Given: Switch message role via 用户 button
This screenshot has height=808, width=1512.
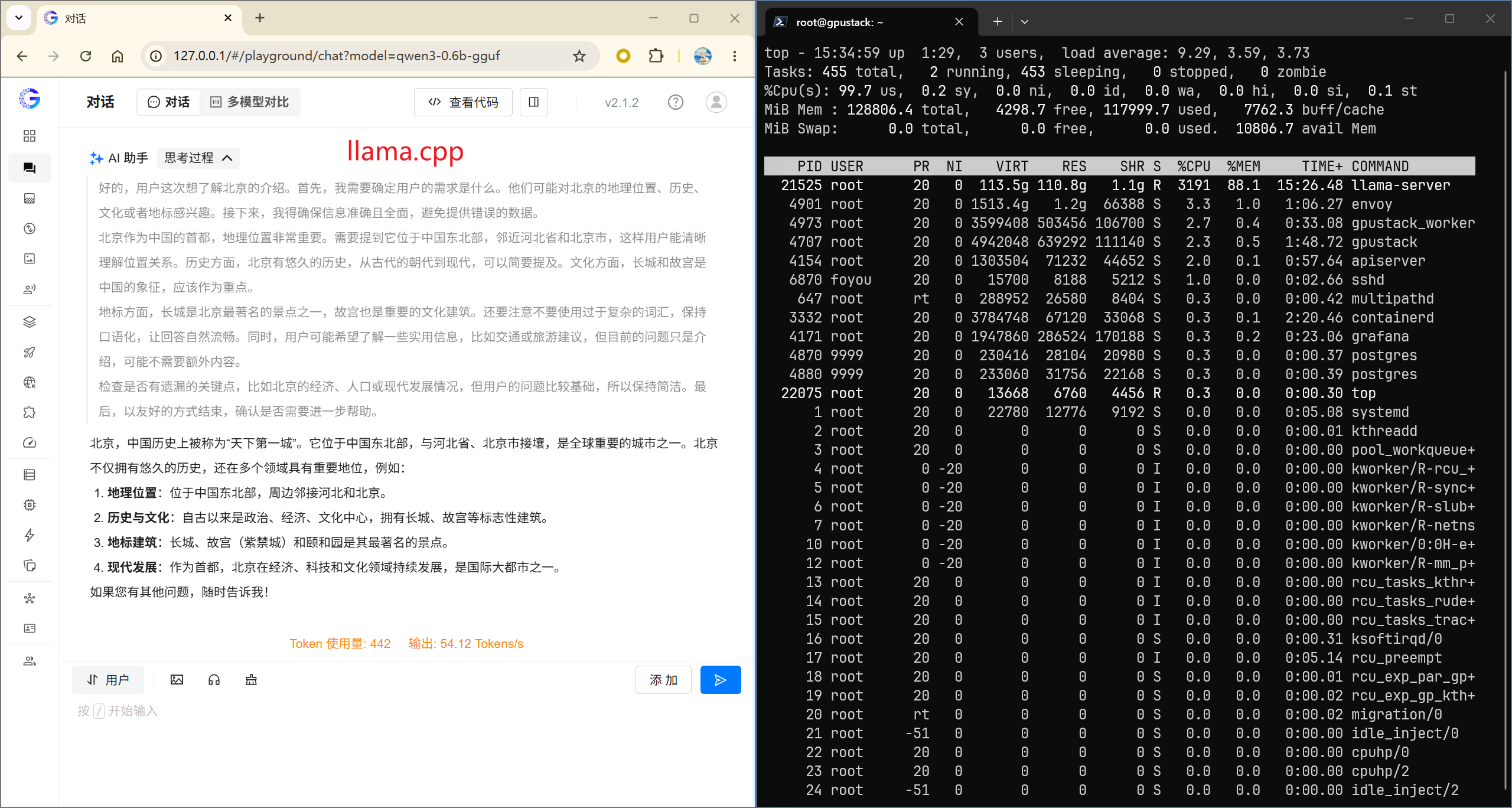Looking at the screenshot, I should coord(108,680).
